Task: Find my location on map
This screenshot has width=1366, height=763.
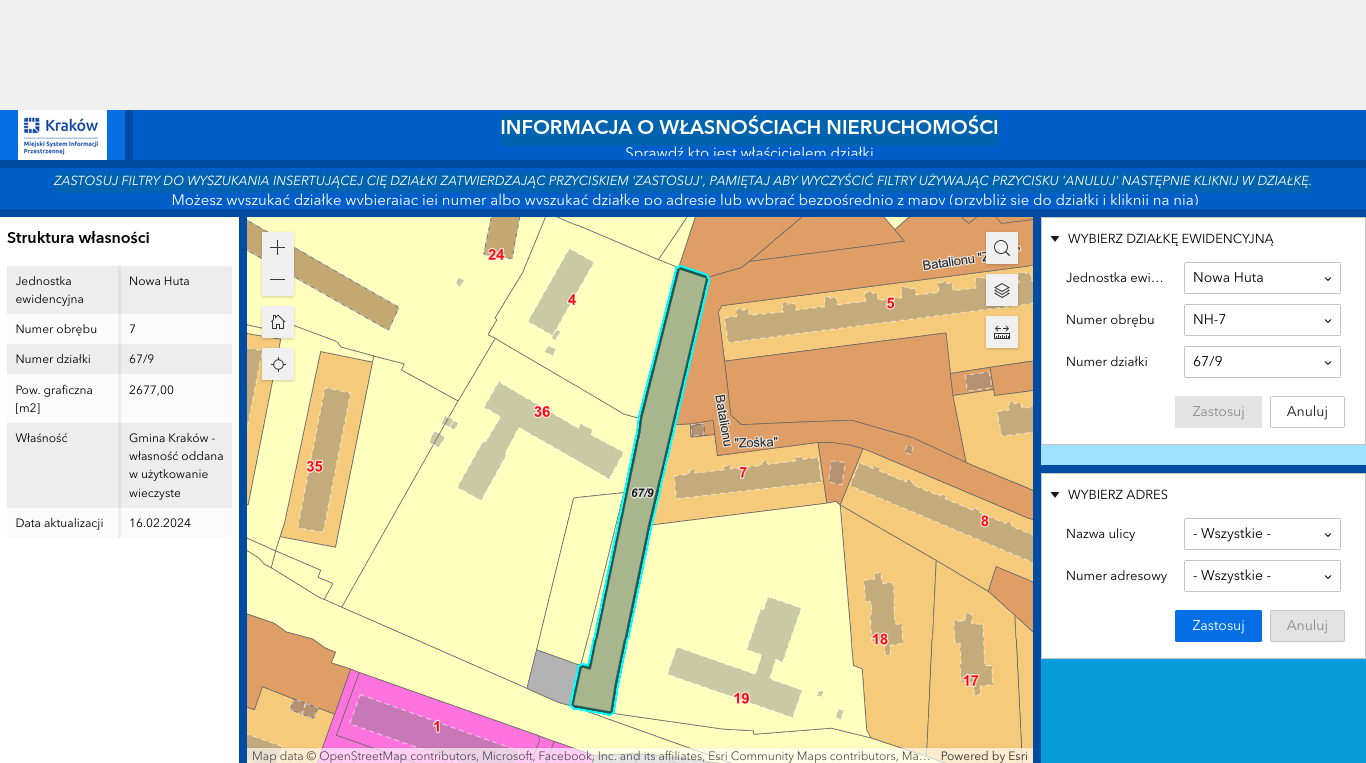Action: pos(278,364)
